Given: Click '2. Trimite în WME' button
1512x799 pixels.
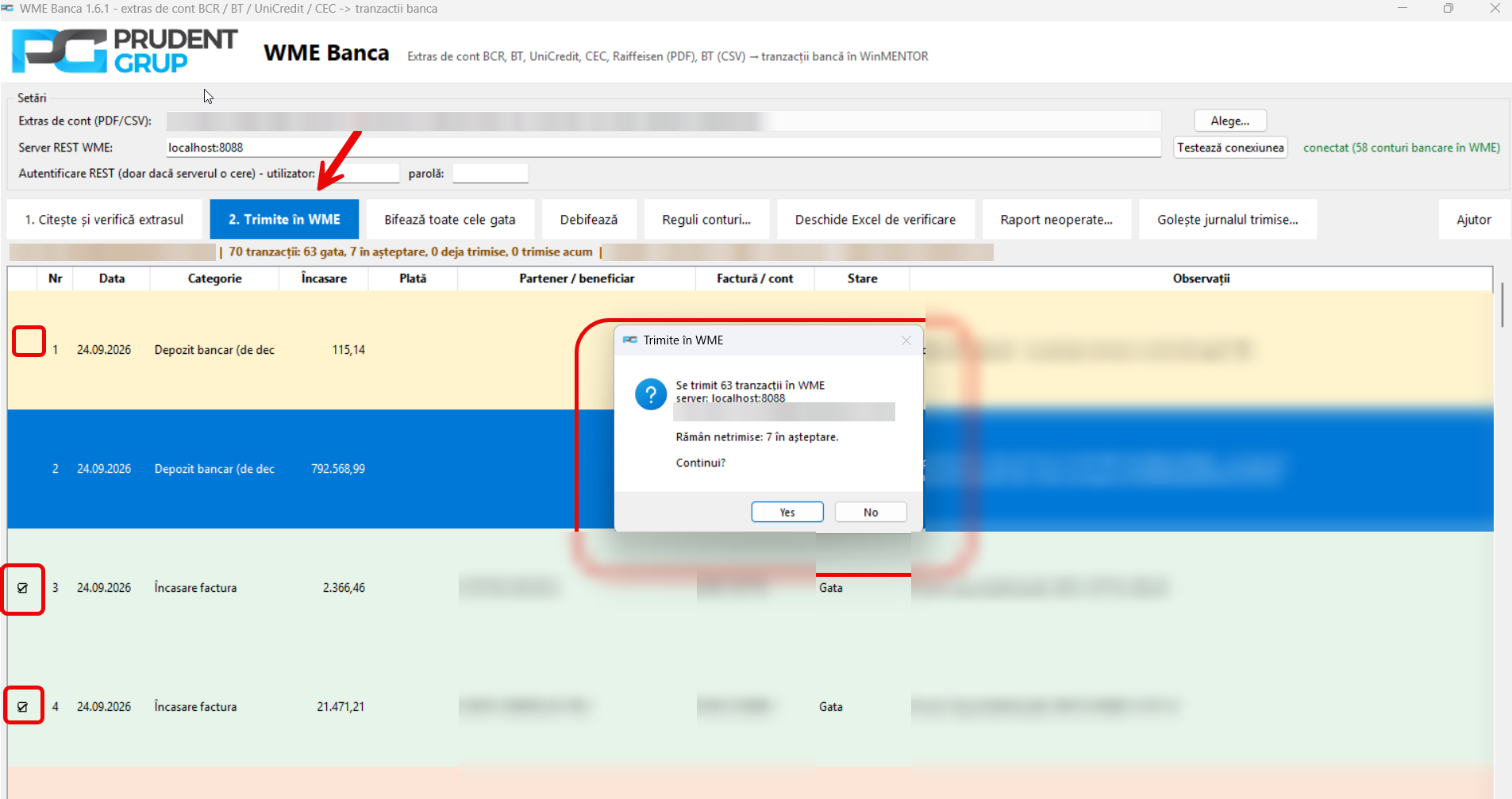Looking at the screenshot, I should [x=284, y=220].
